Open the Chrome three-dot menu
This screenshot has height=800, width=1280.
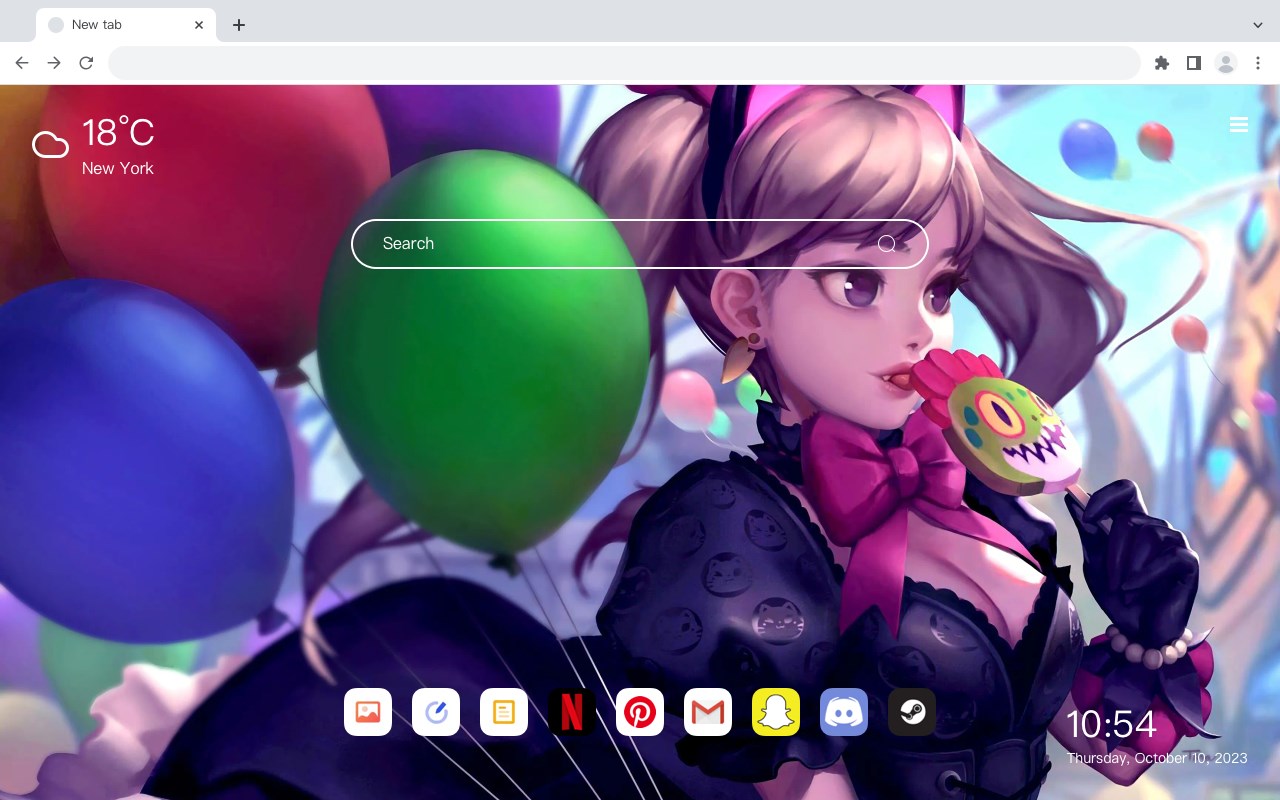(x=1257, y=63)
